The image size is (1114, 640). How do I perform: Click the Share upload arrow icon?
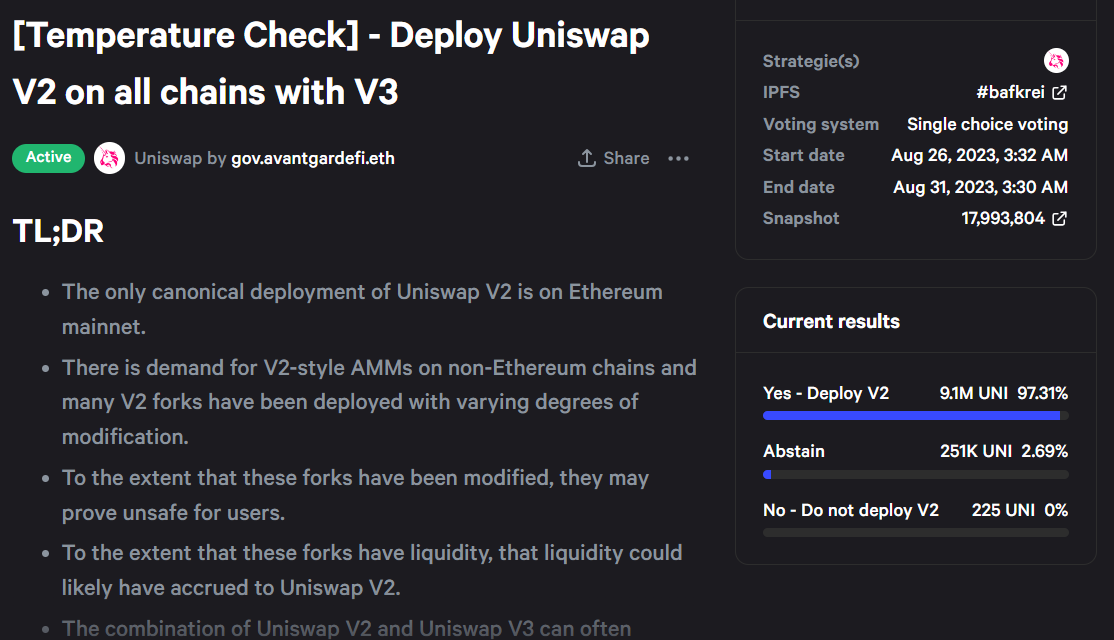586,157
